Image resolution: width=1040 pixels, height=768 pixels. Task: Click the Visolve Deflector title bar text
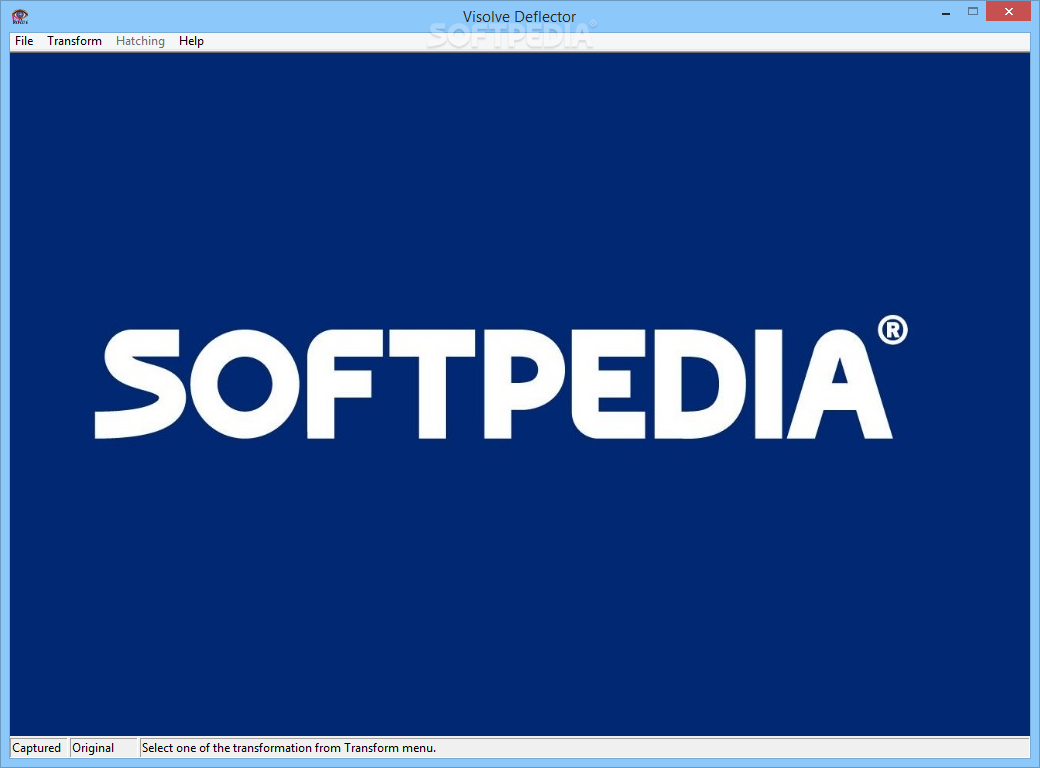(x=519, y=17)
